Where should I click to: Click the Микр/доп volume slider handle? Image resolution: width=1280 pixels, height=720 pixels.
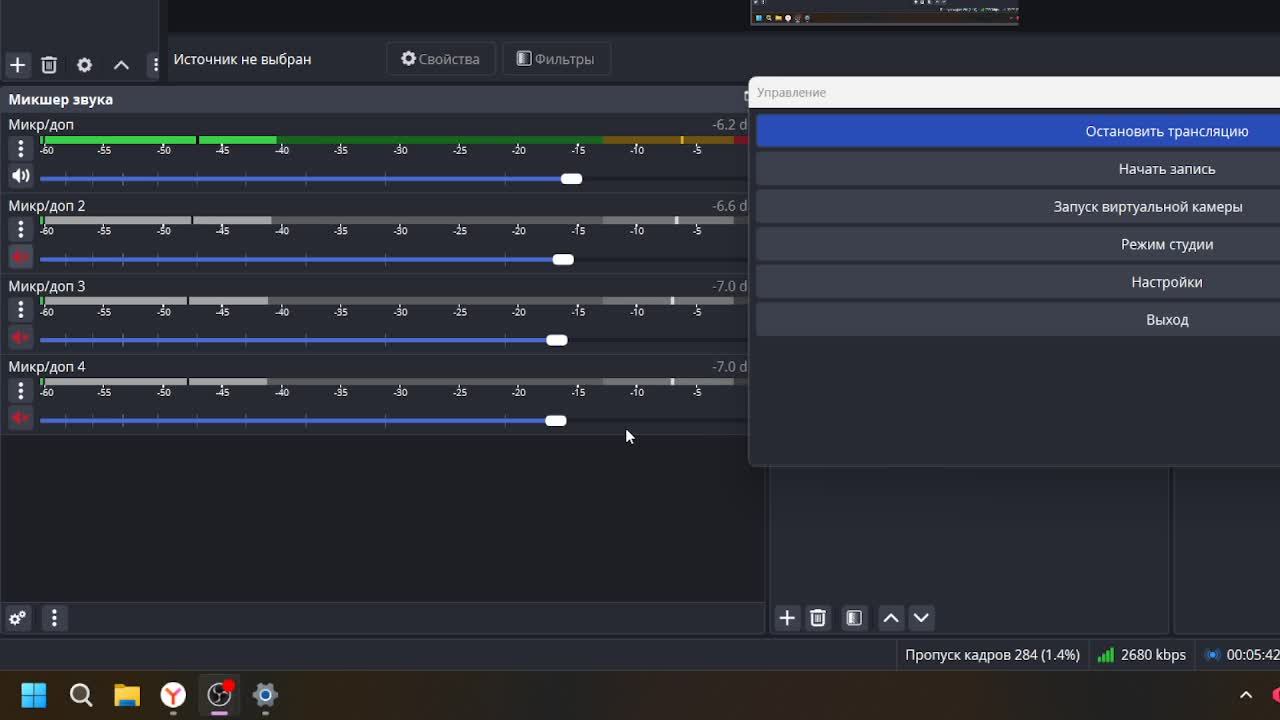571,179
